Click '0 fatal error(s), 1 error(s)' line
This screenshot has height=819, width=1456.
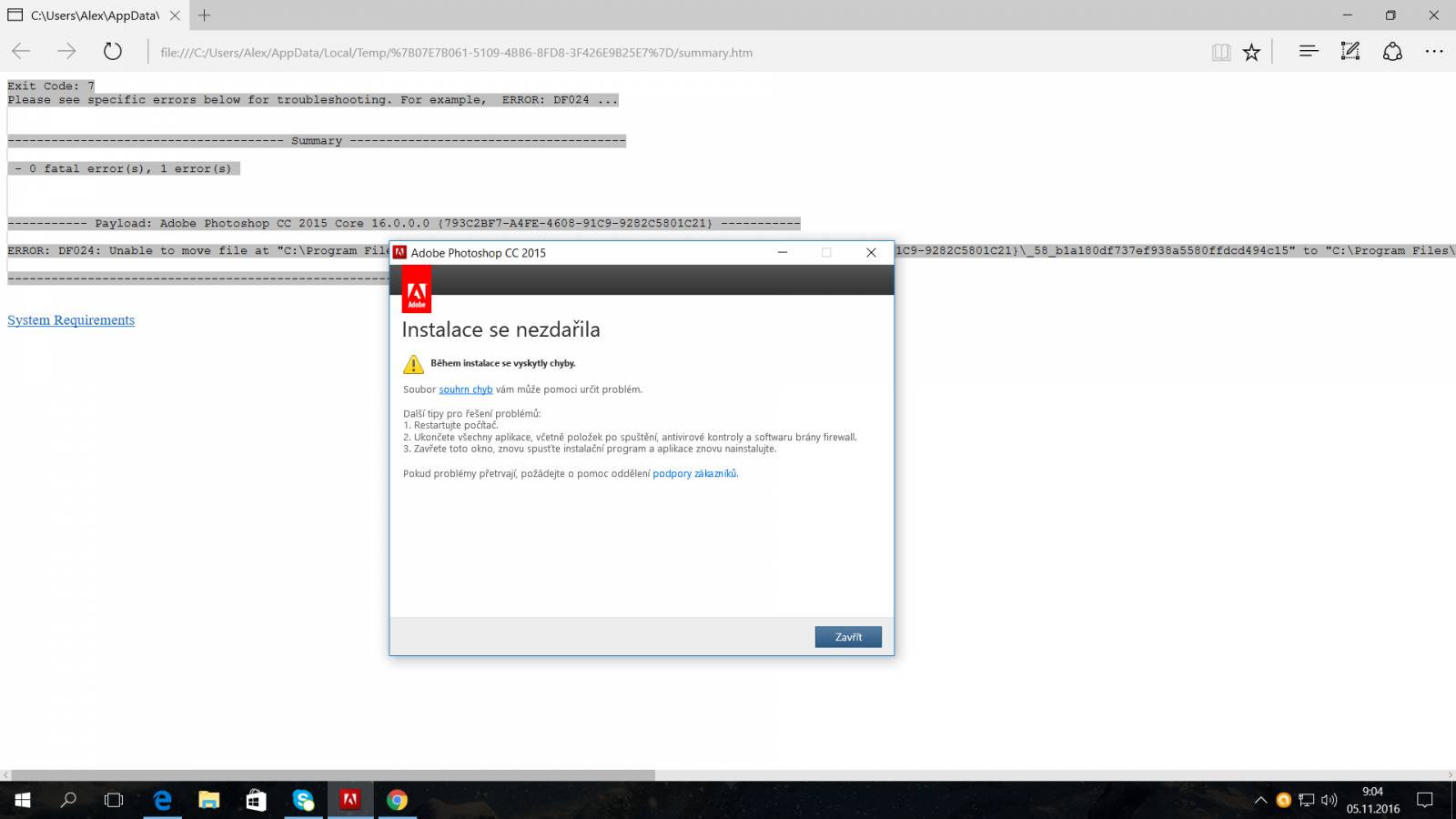[123, 168]
